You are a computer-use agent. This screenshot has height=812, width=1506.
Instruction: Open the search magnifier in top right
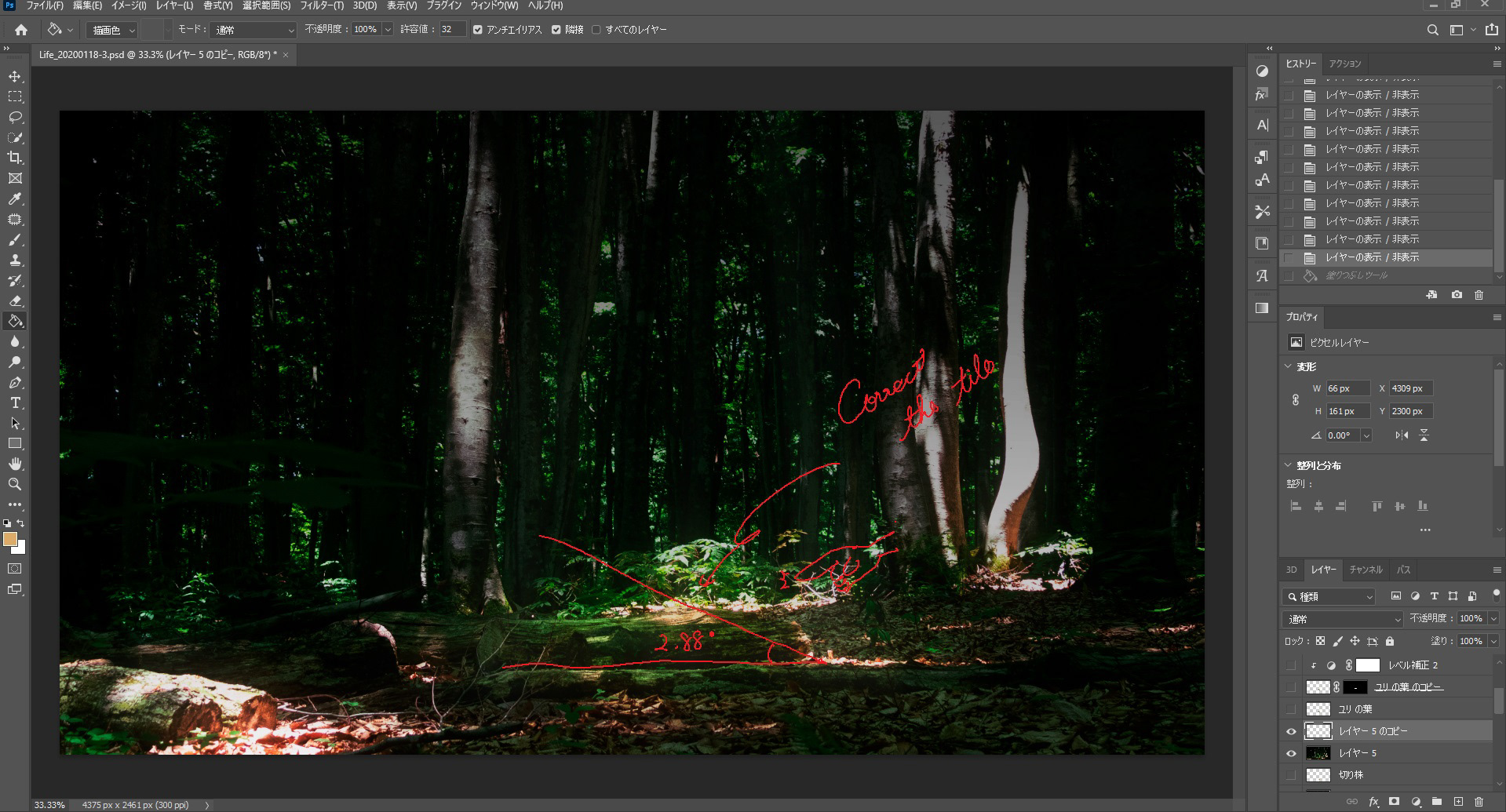tap(1432, 30)
